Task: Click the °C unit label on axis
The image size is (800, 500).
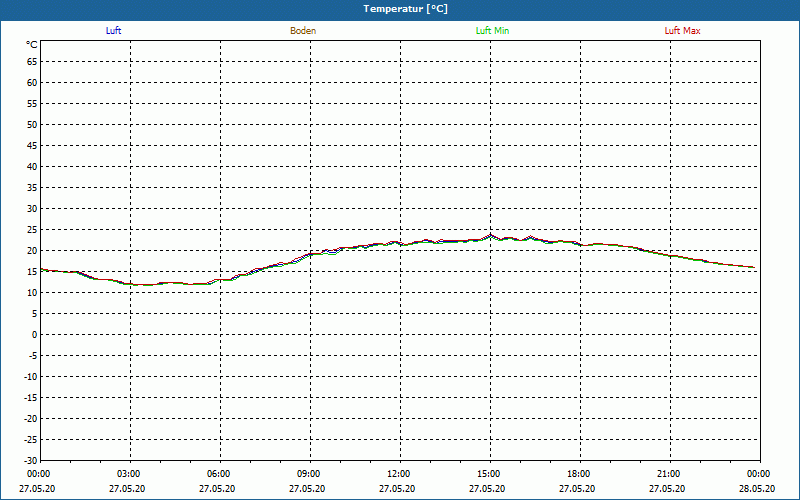Action: (x=32, y=45)
